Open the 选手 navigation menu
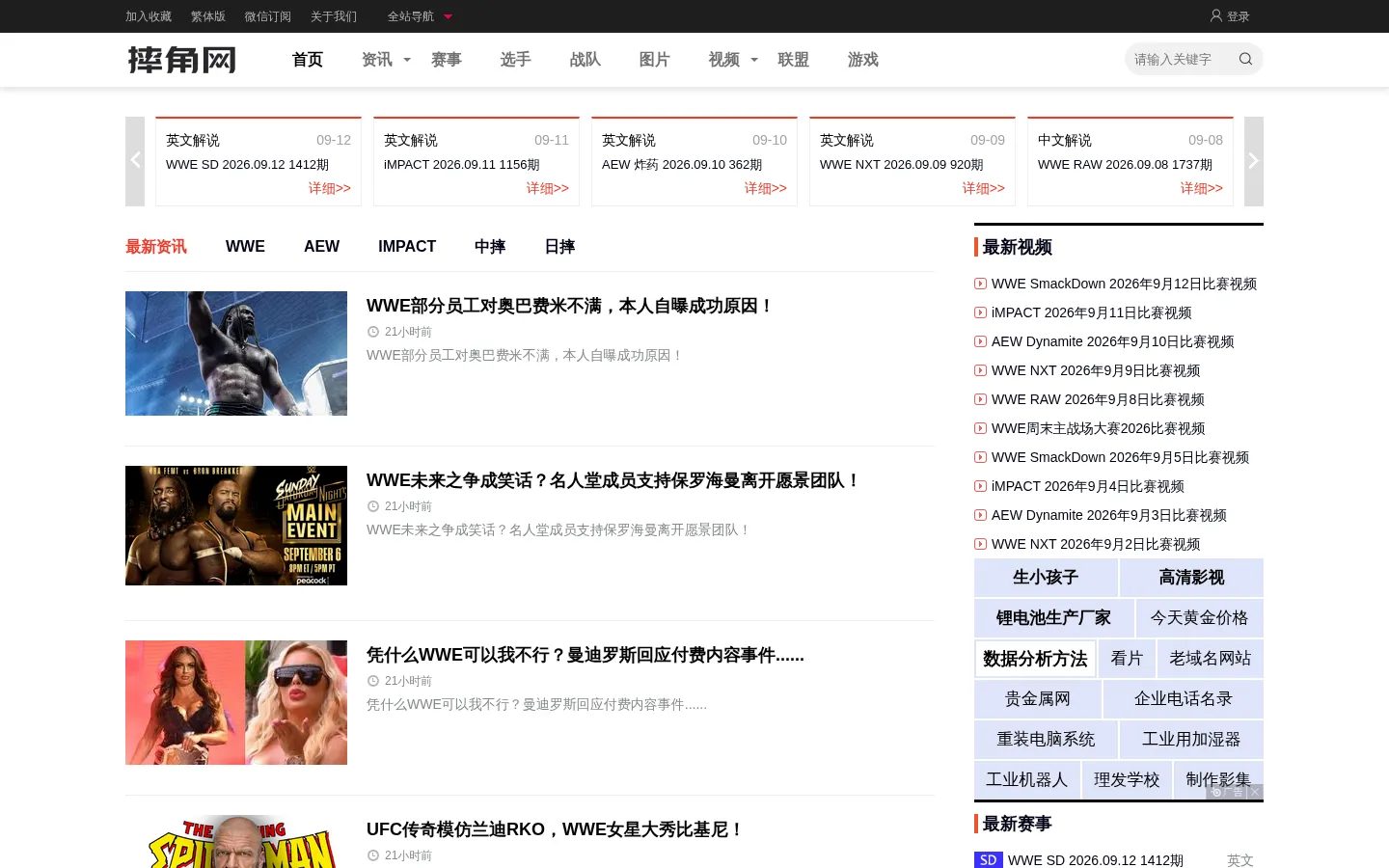The height and width of the screenshot is (868, 1389). pyautogui.click(x=516, y=60)
